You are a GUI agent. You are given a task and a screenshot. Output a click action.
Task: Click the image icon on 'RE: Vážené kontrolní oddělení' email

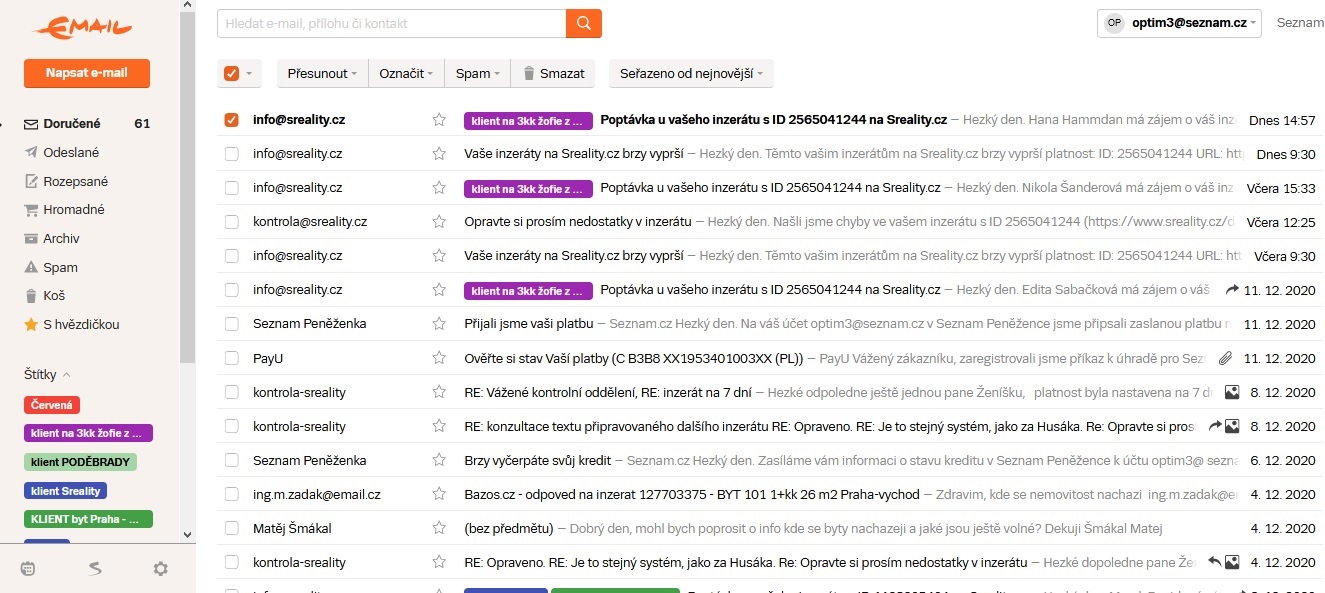1233,392
